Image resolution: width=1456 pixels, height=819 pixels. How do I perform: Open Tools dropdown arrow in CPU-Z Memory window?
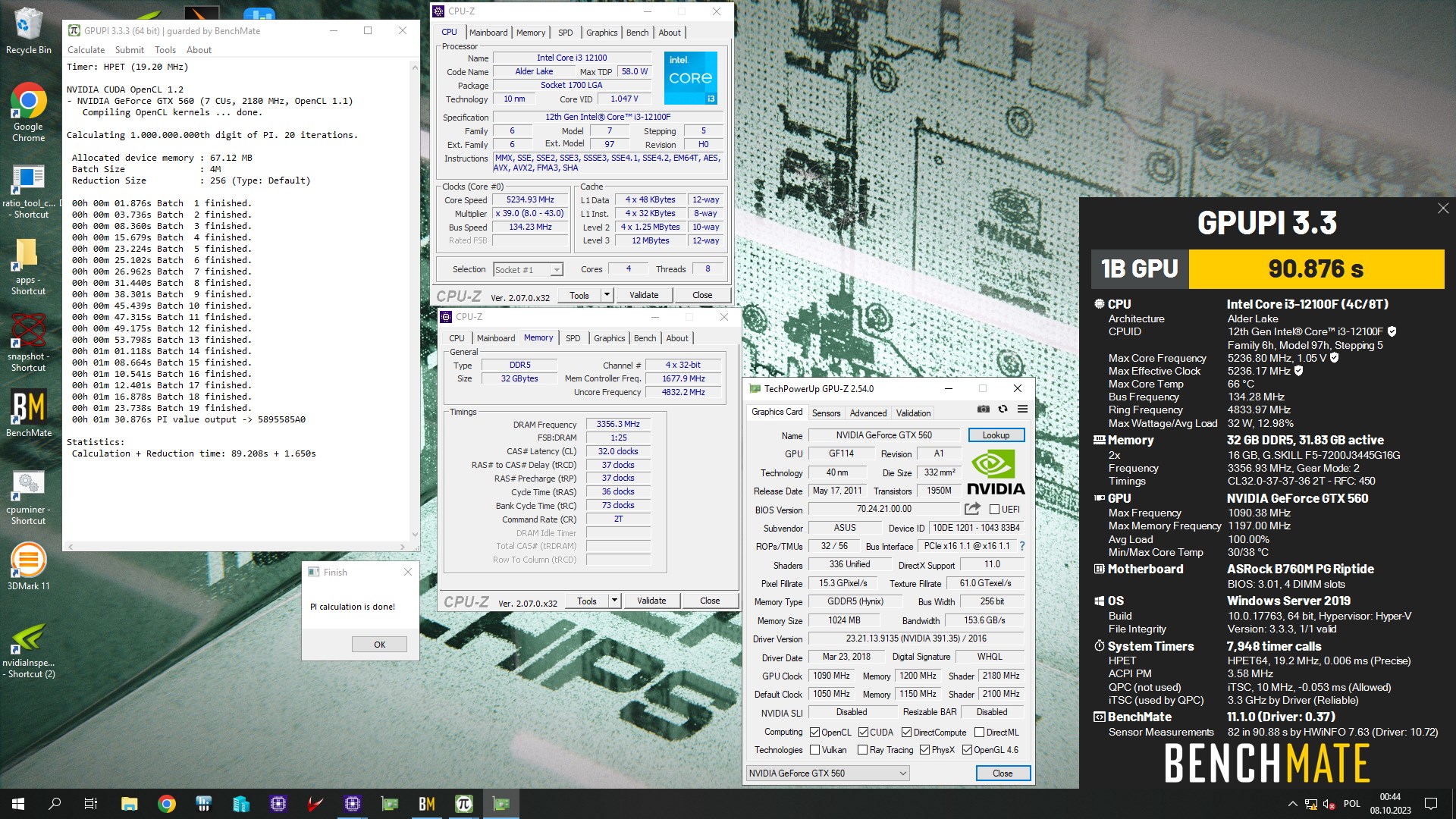[614, 601]
